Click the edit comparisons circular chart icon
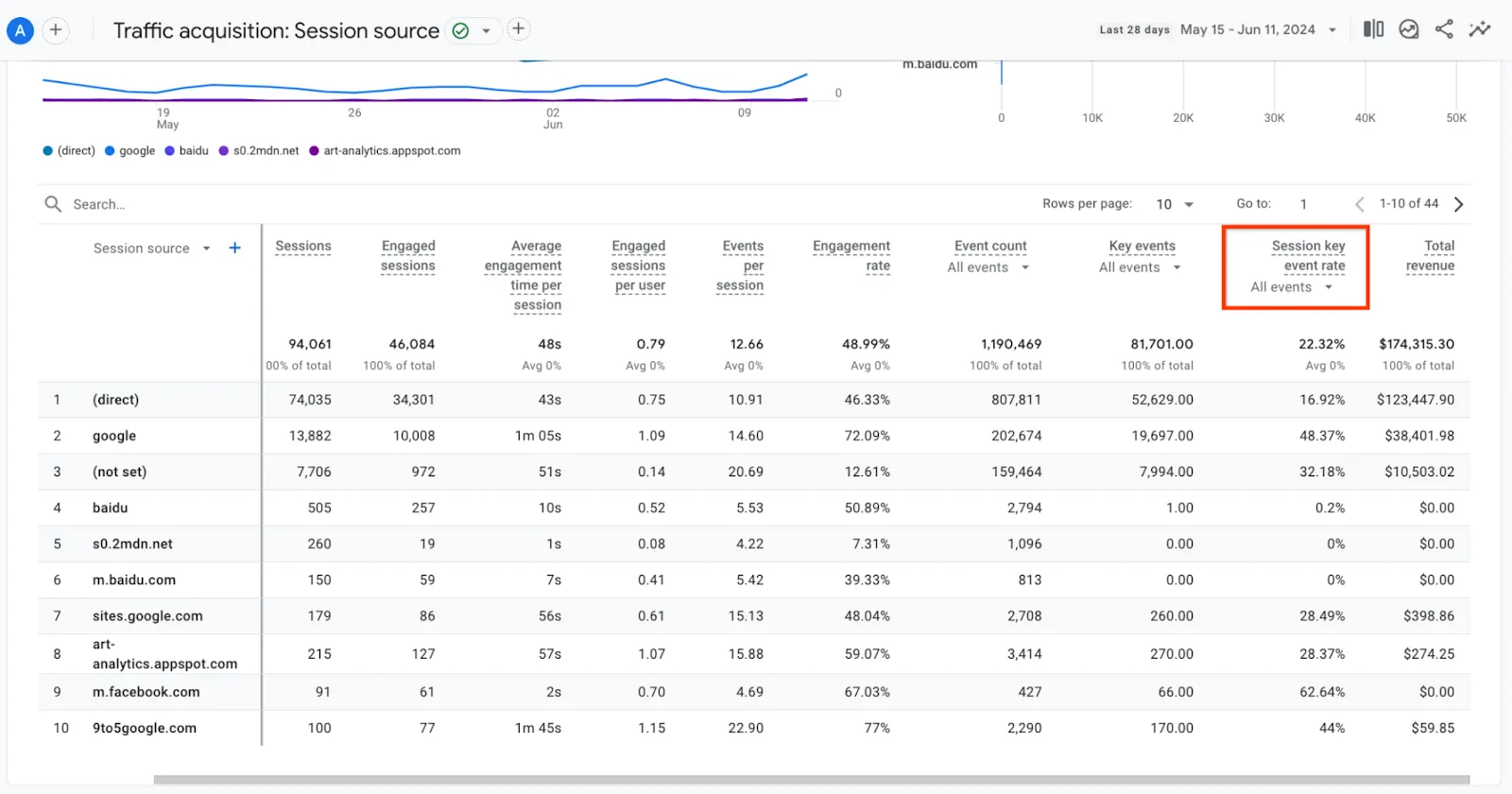This screenshot has height=794, width=1512. click(1409, 29)
